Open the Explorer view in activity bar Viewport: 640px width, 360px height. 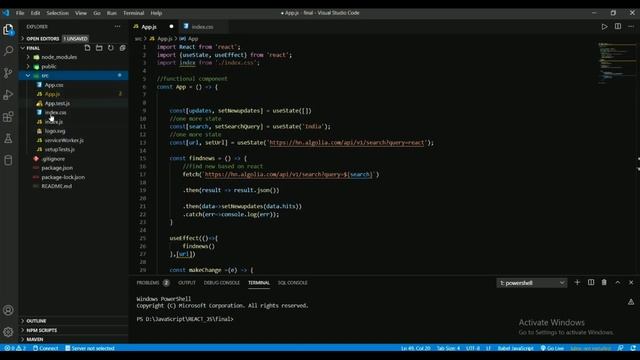pos(8,29)
